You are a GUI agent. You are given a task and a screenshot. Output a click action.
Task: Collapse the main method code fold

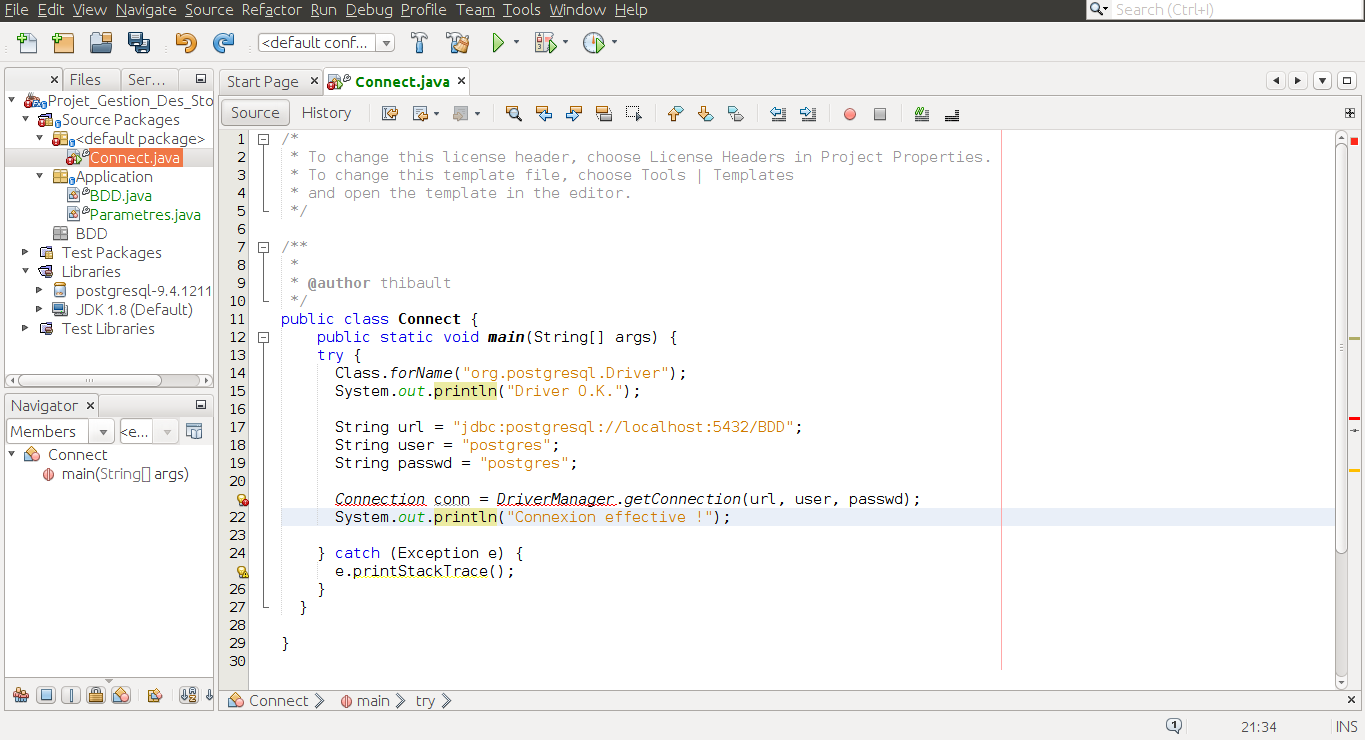(x=263, y=337)
